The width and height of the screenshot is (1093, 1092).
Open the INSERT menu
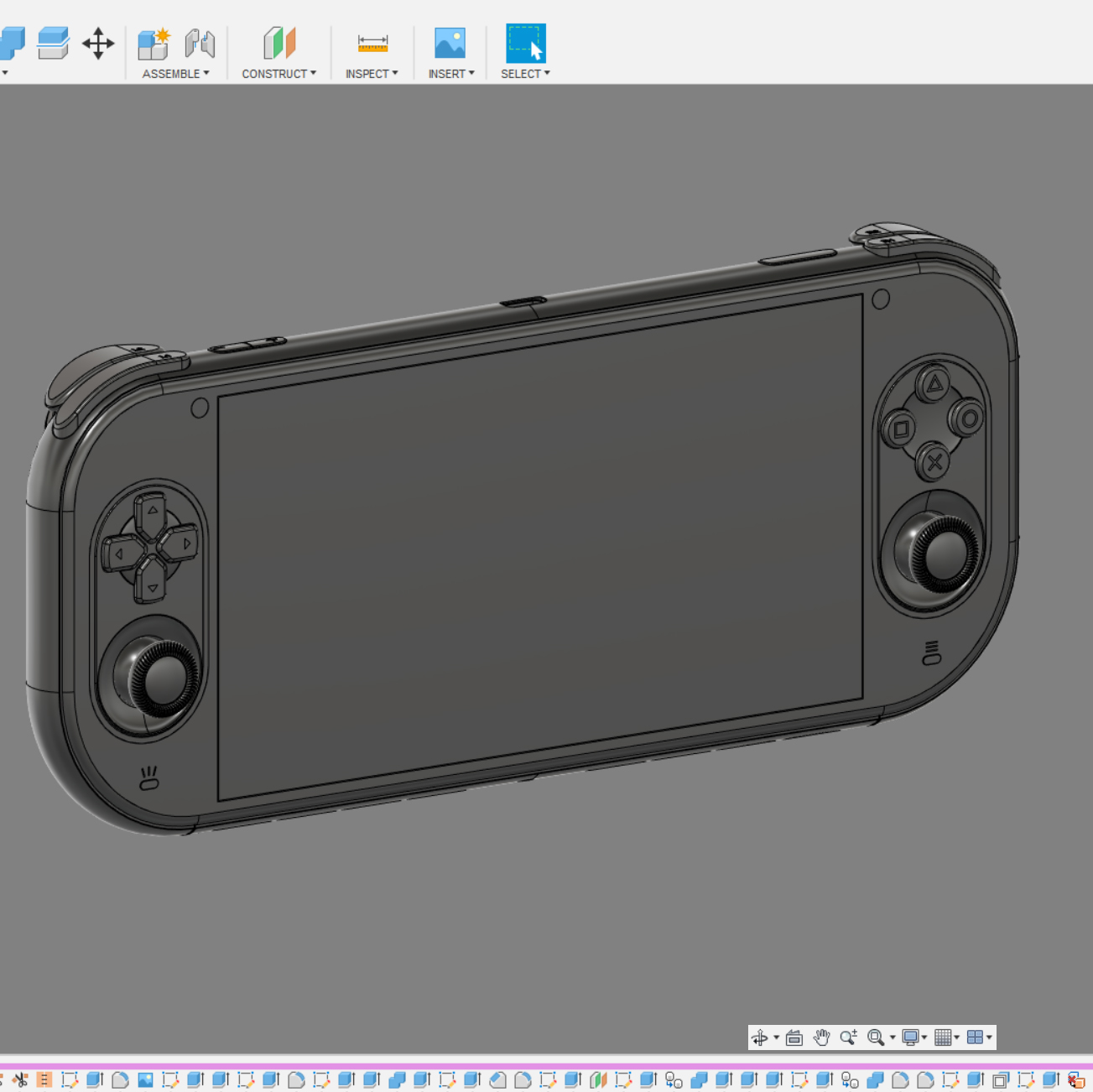pos(450,74)
